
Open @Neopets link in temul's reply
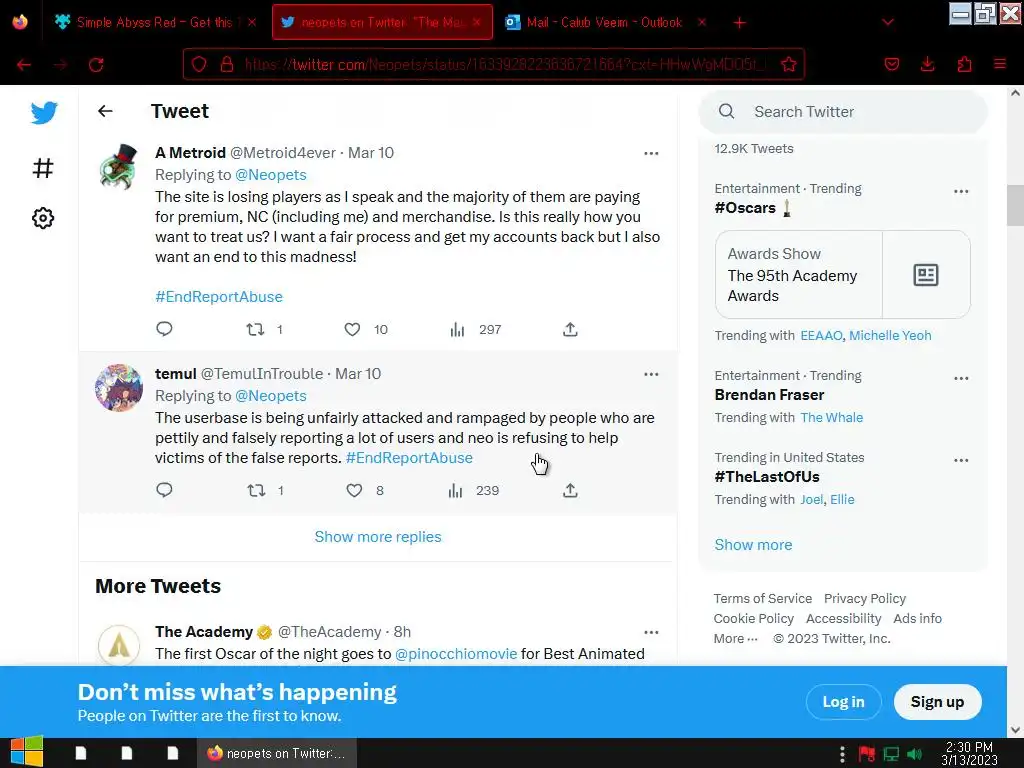[270, 396]
